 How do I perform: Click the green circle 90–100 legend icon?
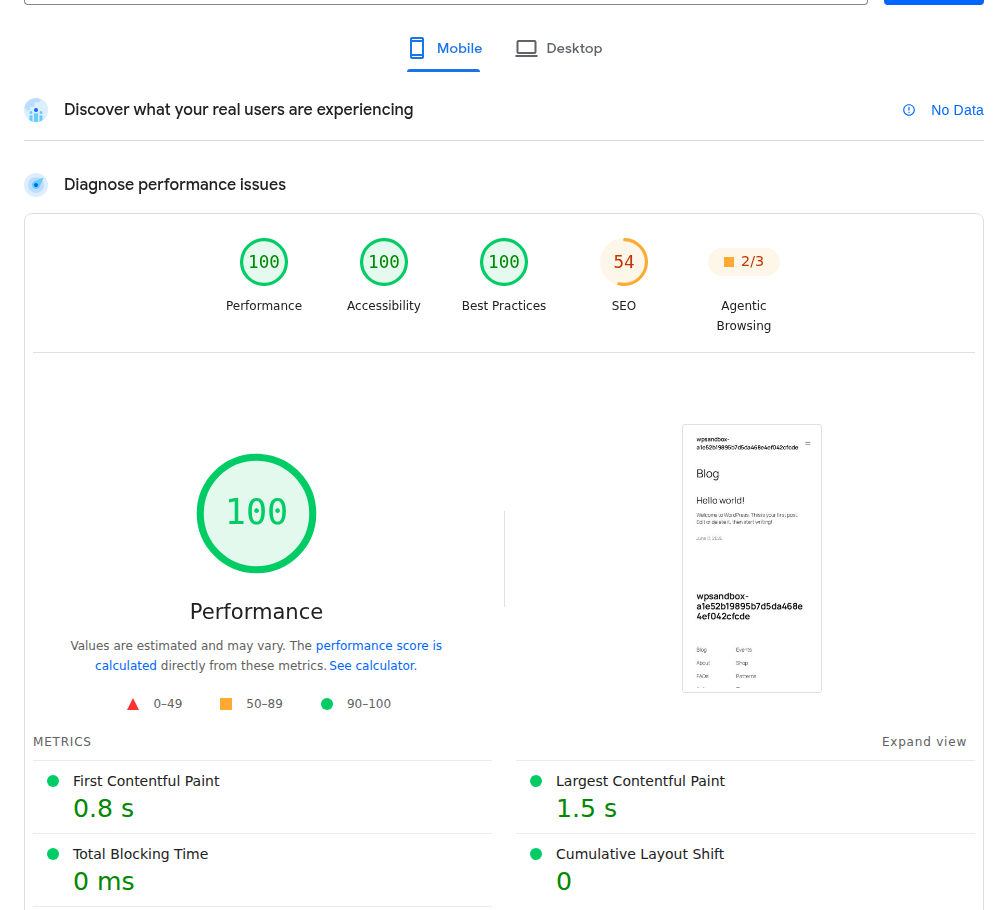click(x=327, y=704)
